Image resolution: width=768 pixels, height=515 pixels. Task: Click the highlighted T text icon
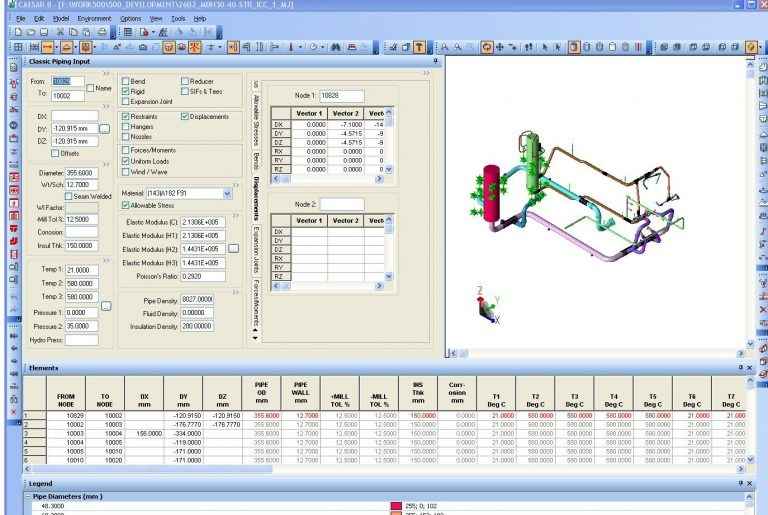point(418,47)
